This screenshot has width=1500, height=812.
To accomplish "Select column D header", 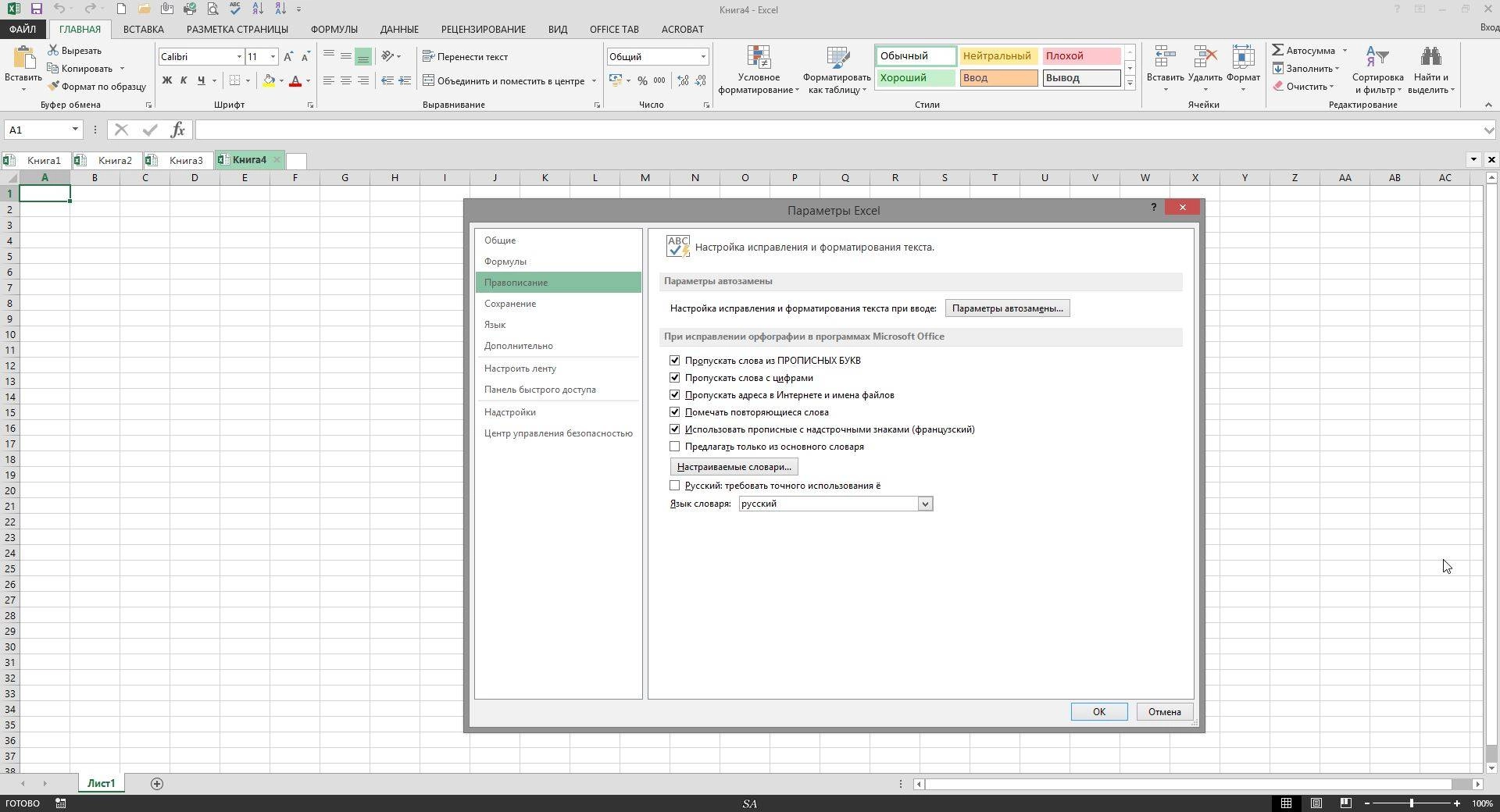I will 195,177.
